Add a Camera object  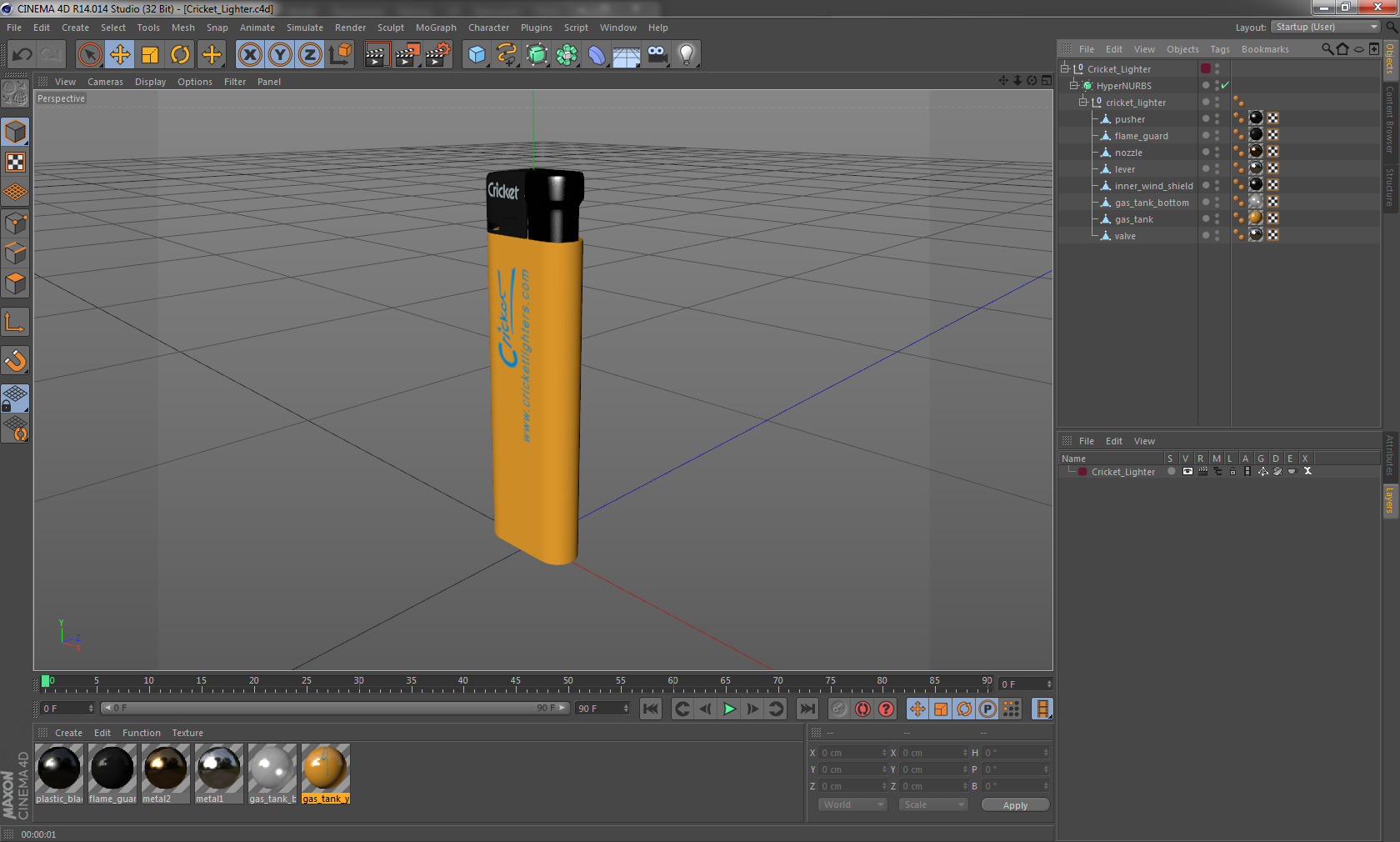(657, 55)
